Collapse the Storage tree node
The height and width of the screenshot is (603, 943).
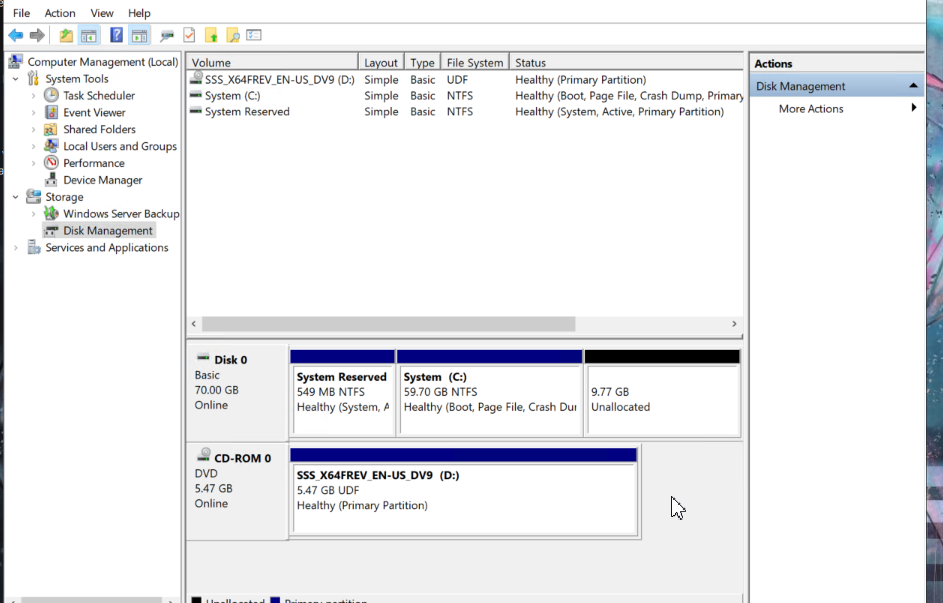coord(16,197)
